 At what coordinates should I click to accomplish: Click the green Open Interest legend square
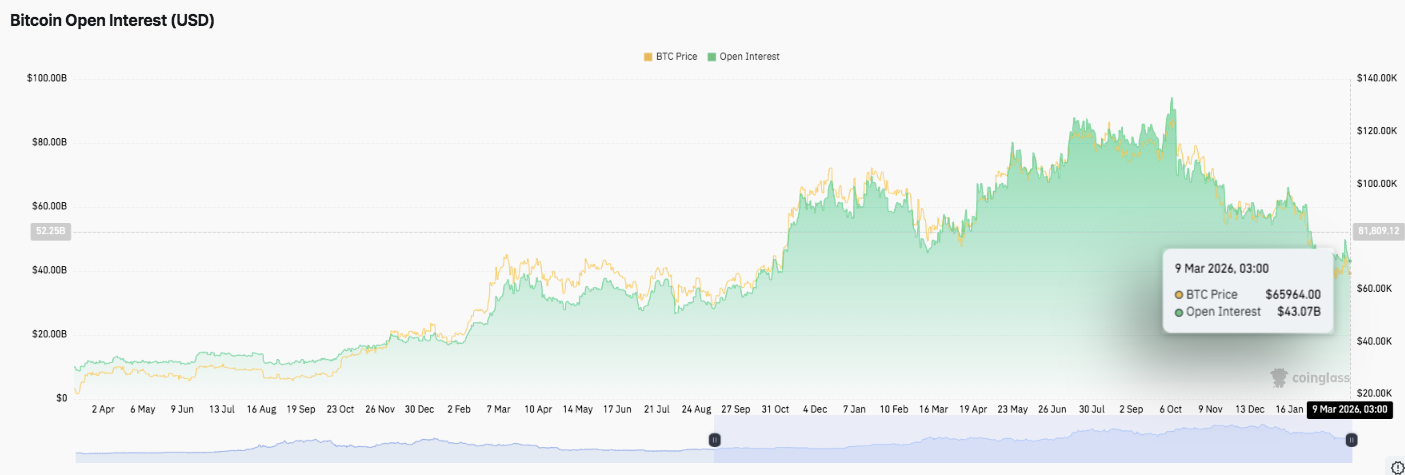pyautogui.click(x=712, y=57)
